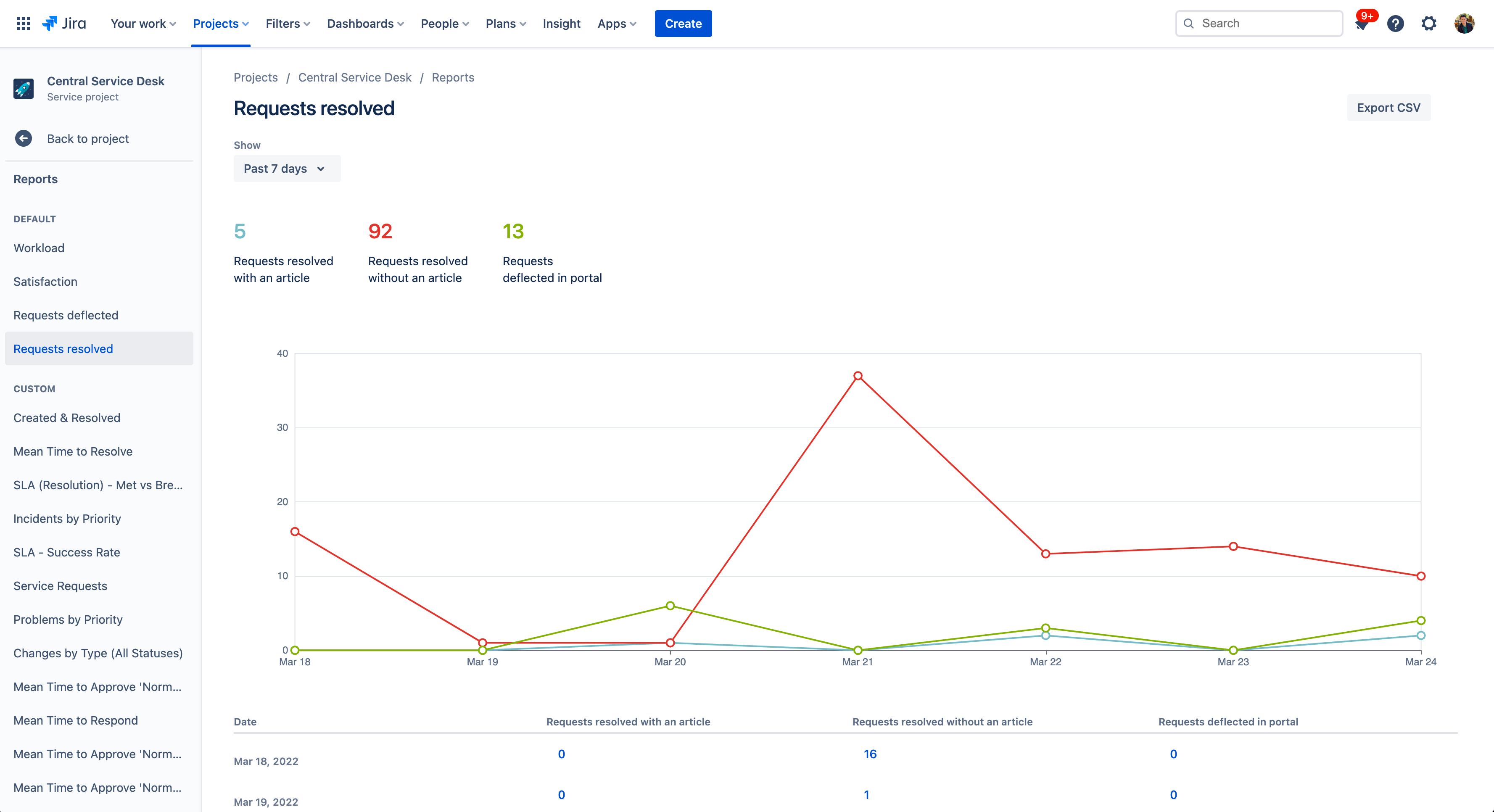This screenshot has height=812, width=1494.
Task: Click the Back to project icon
Action: [x=24, y=138]
